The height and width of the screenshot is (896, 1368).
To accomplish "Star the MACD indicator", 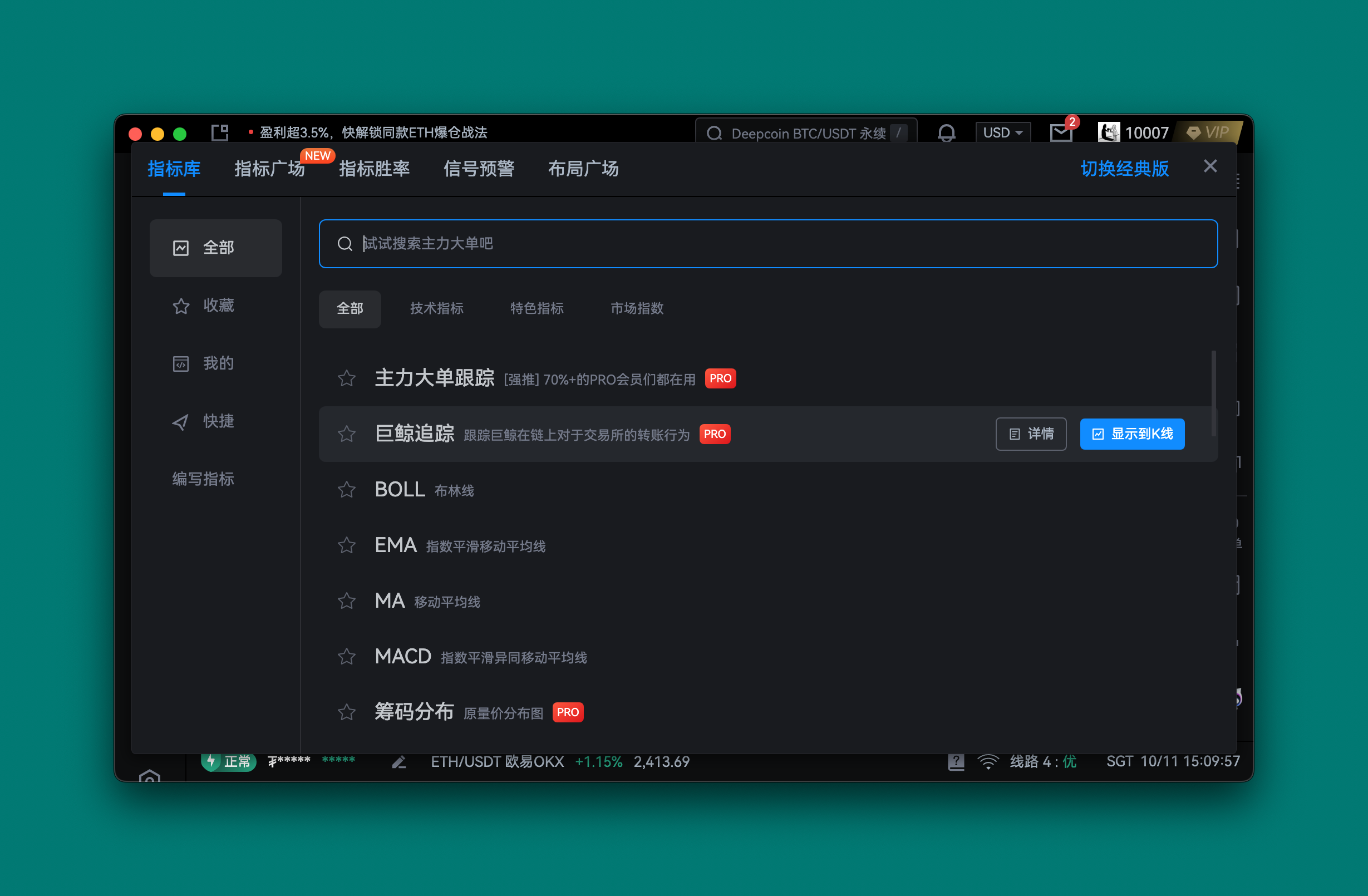I will pos(347,657).
